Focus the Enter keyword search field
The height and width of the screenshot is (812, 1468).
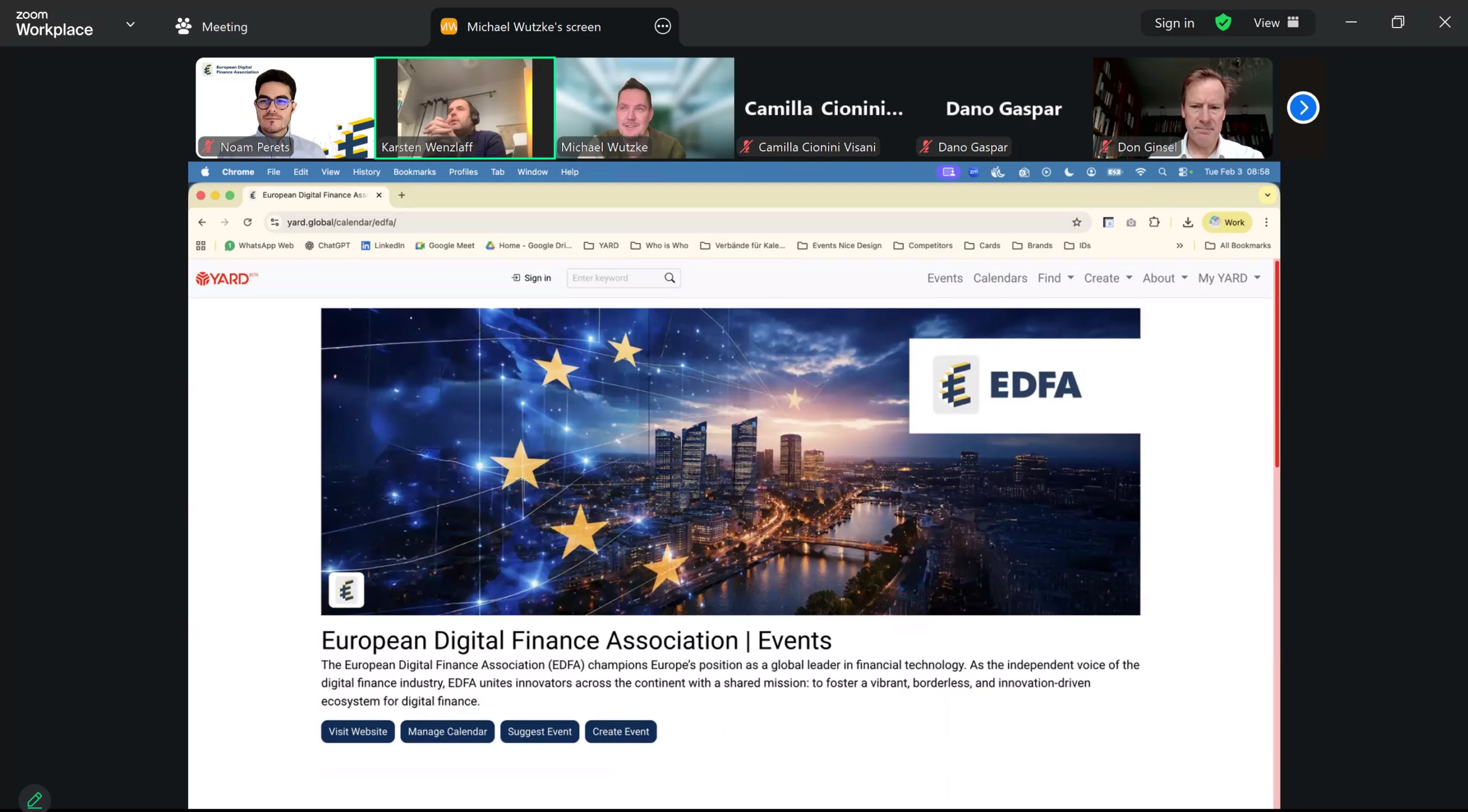[x=614, y=278]
